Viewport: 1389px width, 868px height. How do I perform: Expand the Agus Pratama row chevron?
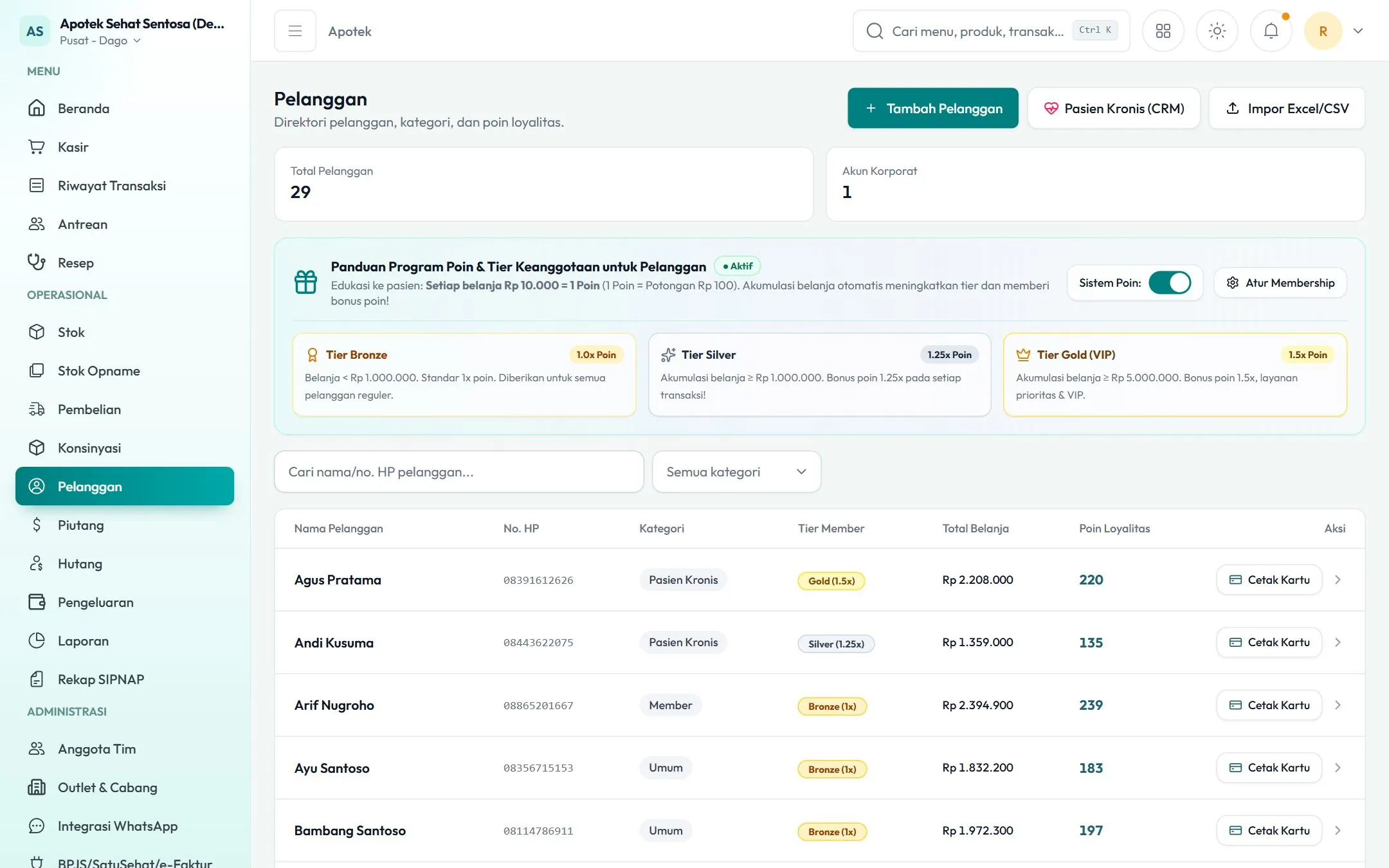[1338, 580]
